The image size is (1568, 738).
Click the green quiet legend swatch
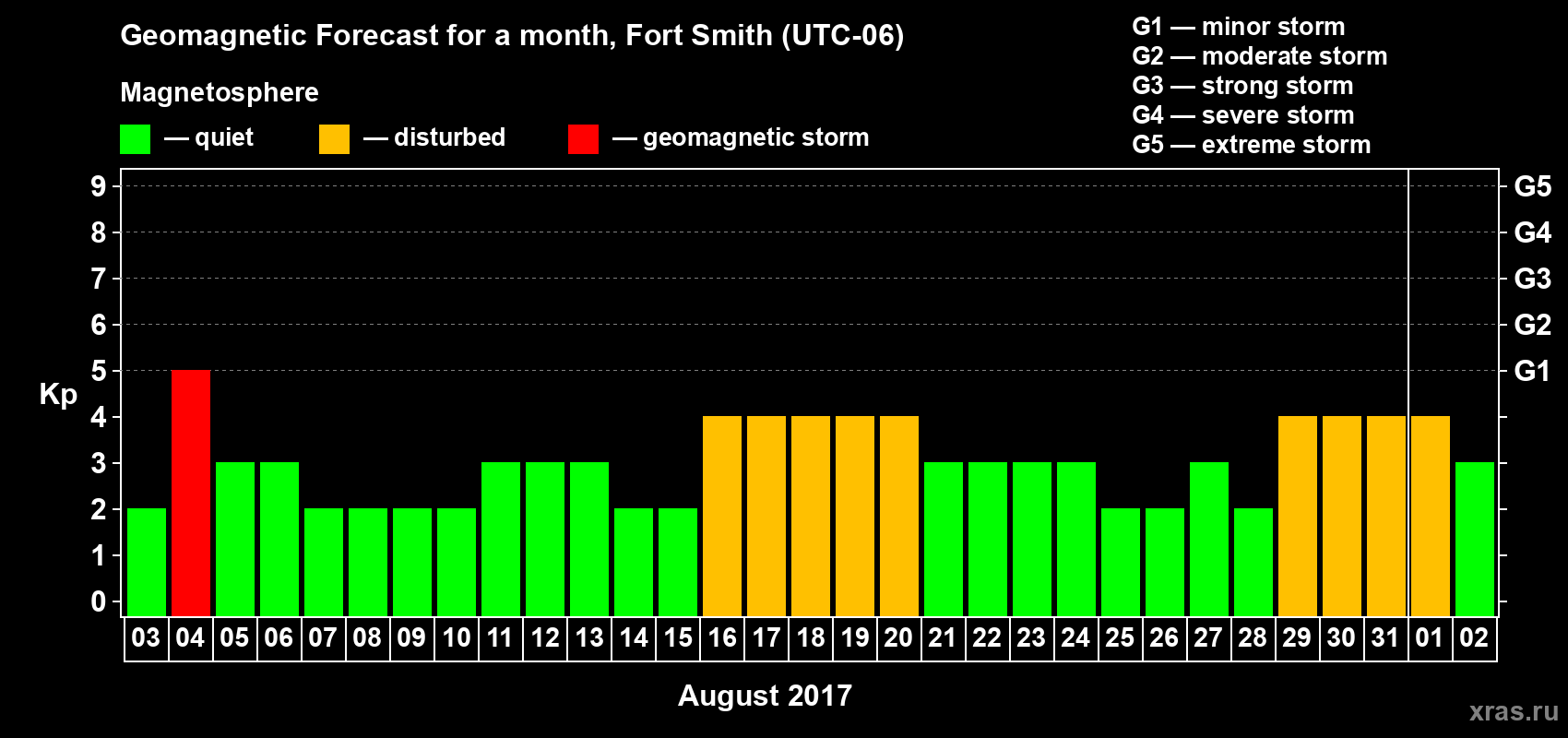pos(135,139)
